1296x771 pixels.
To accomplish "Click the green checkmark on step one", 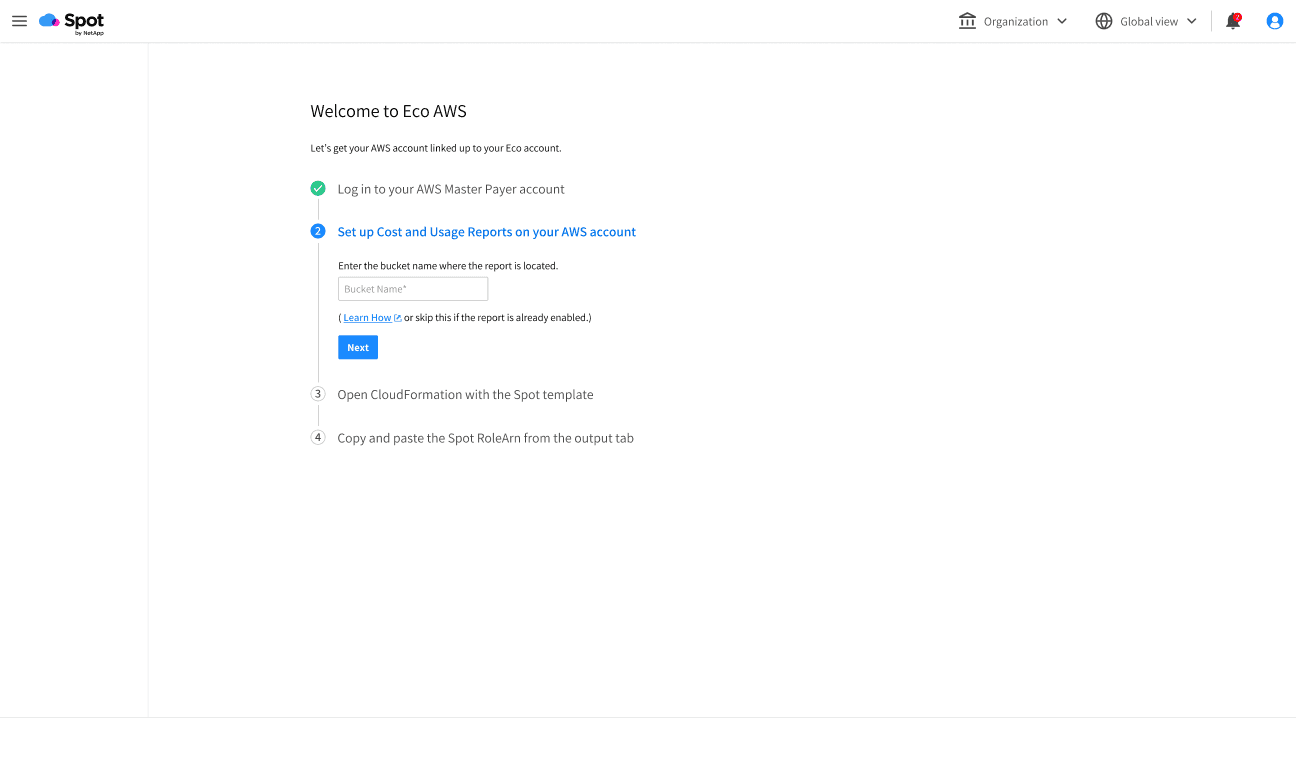I will coord(318,188).
